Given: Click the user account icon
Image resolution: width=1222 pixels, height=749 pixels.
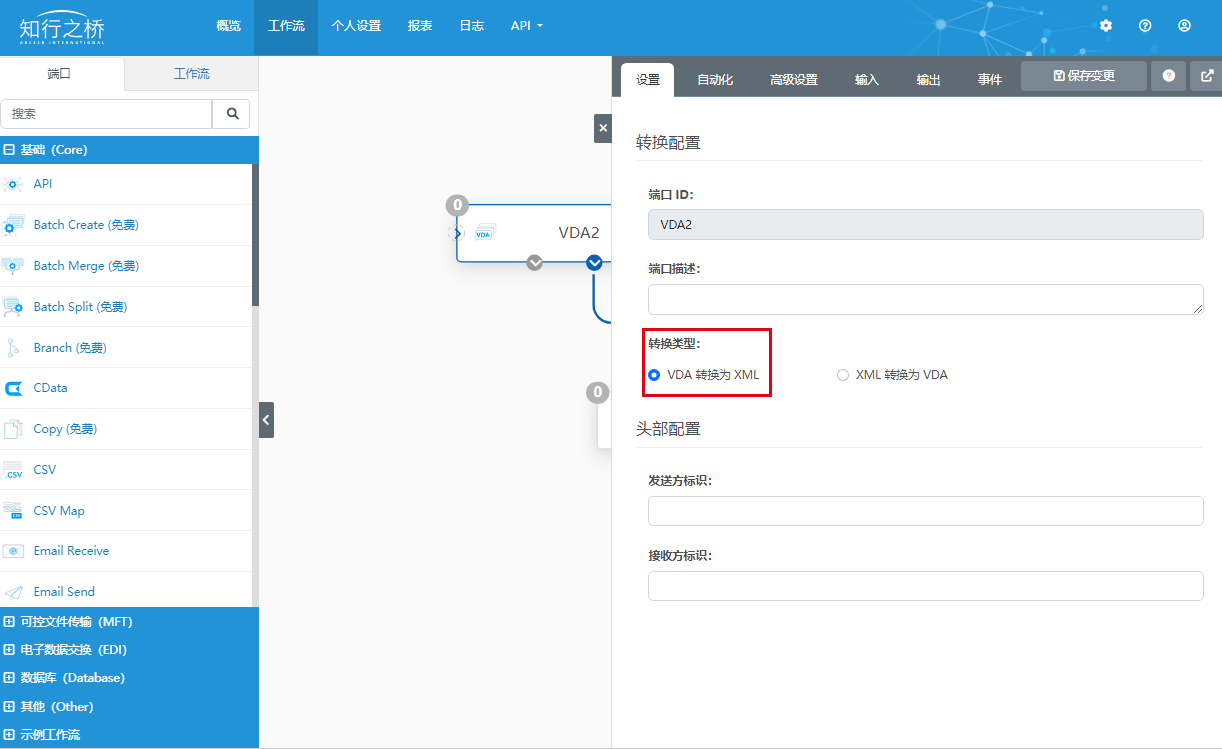Looking at the screenshot, I should click(1184, 26).
